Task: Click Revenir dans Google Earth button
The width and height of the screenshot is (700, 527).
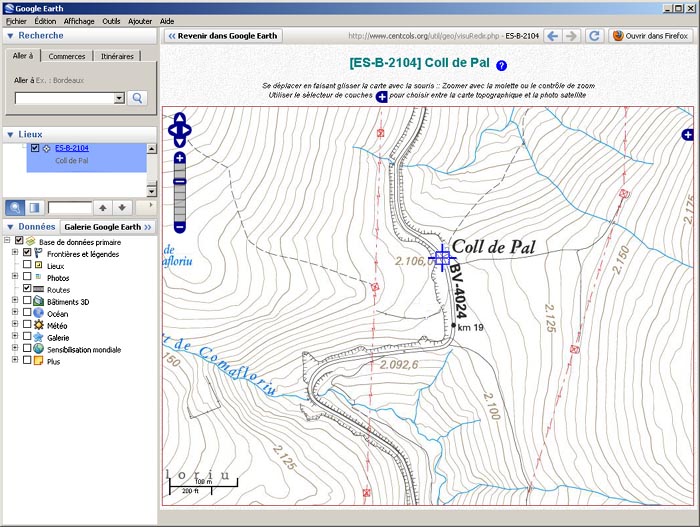Action: 223,36
